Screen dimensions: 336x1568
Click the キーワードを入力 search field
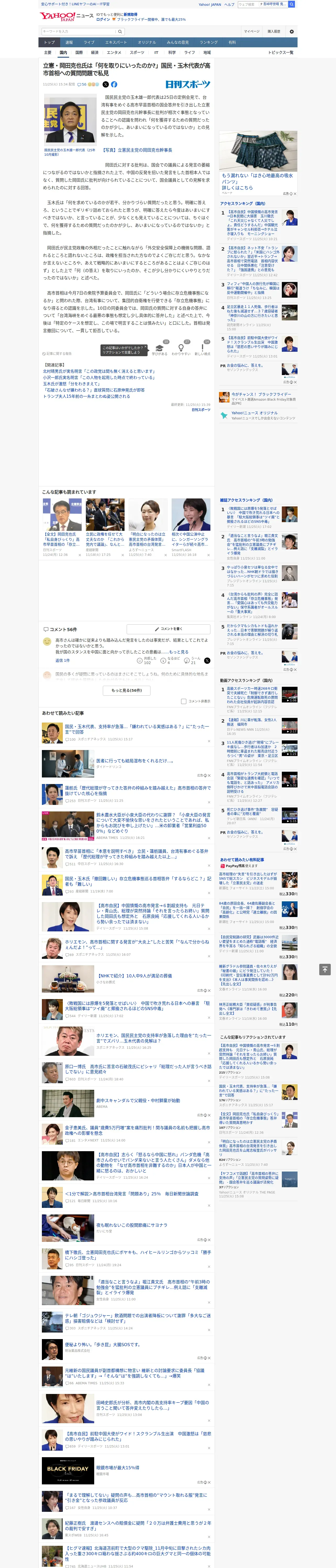point(78,32)
